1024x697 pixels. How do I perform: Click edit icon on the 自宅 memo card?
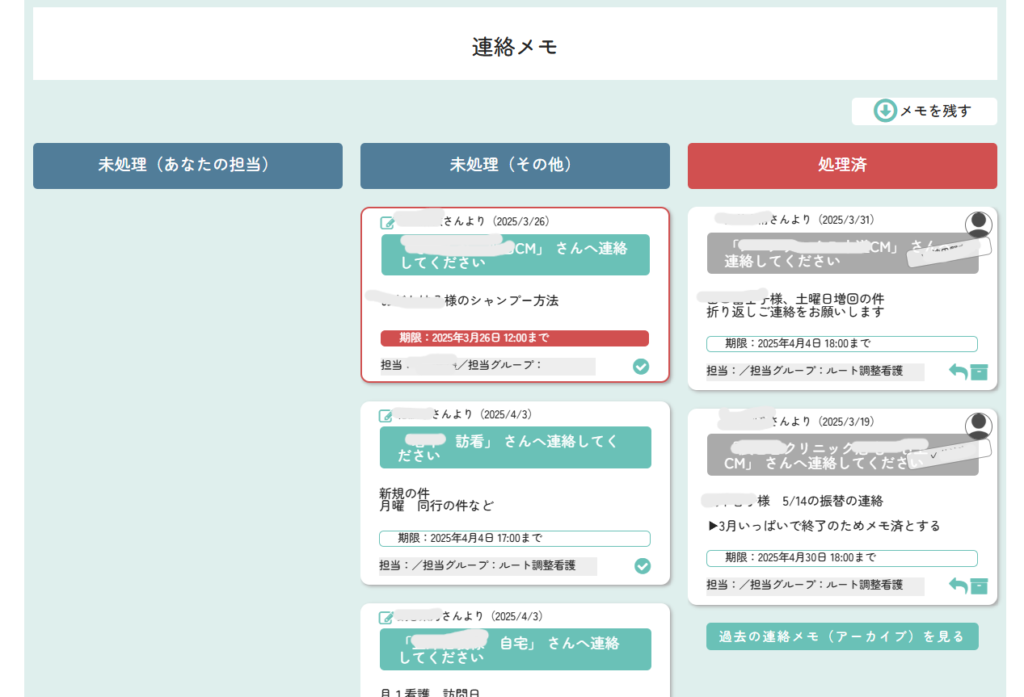[386, 617]
